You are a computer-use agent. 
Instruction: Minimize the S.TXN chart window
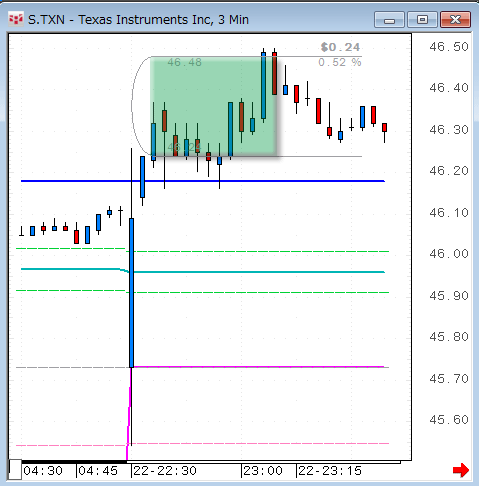click(x=389, y=20)
